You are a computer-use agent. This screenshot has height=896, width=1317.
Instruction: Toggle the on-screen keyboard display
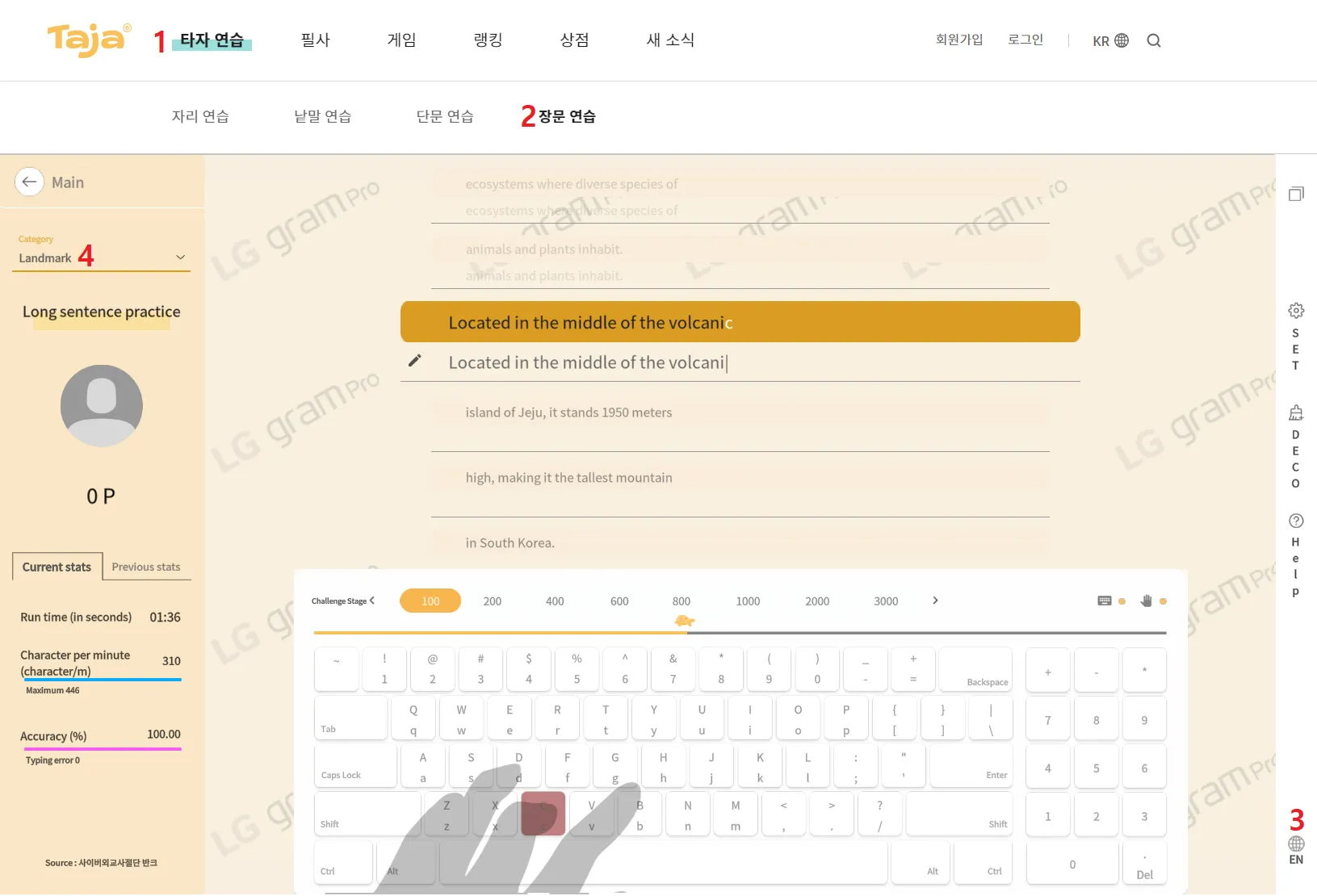tap(1105, 601)
